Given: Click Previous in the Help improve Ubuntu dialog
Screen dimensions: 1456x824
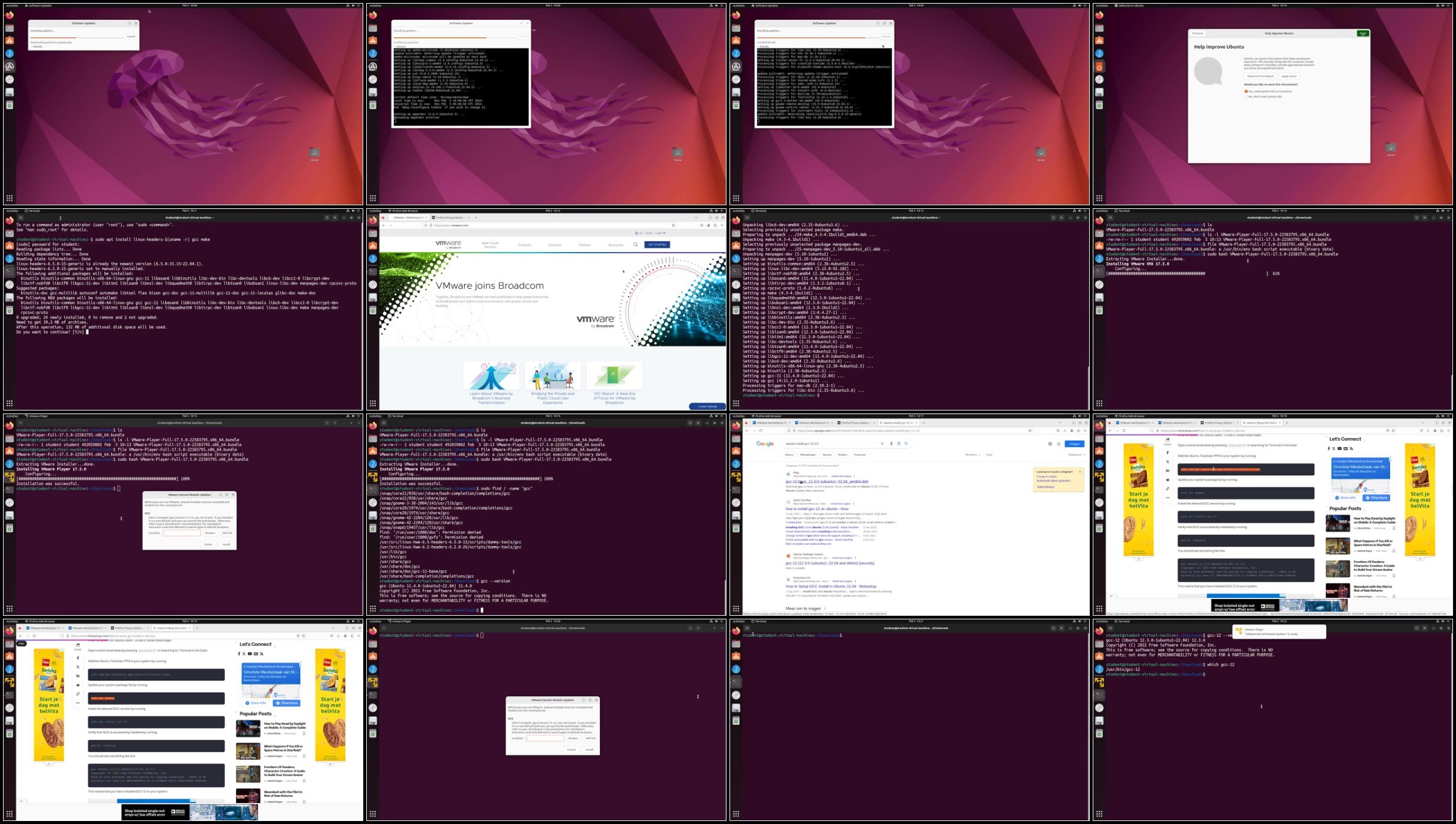Looking at the screenshot, I should pos(1198,34).
